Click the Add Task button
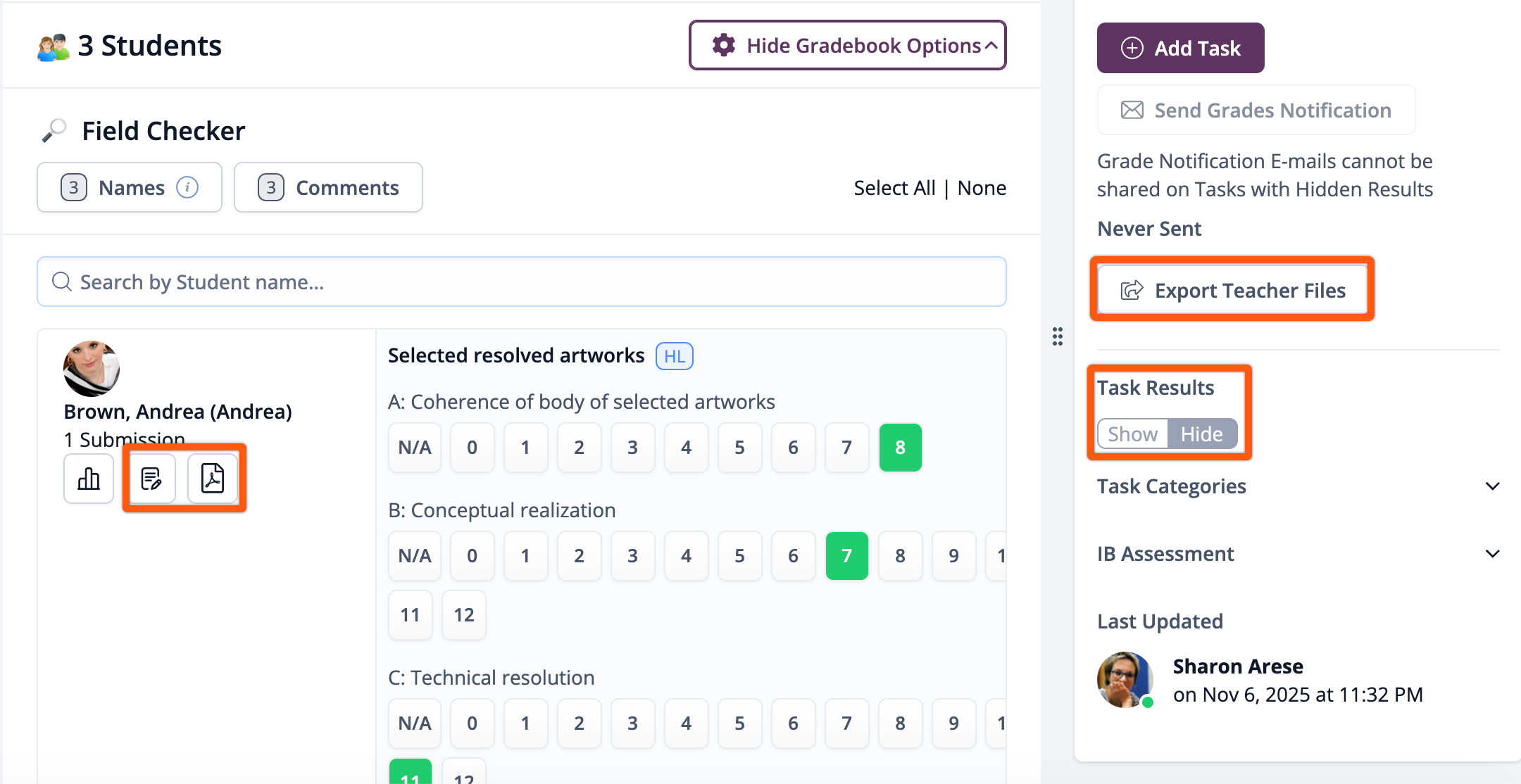Screen dimensions: 1521x784 [x=1180, y=48]
